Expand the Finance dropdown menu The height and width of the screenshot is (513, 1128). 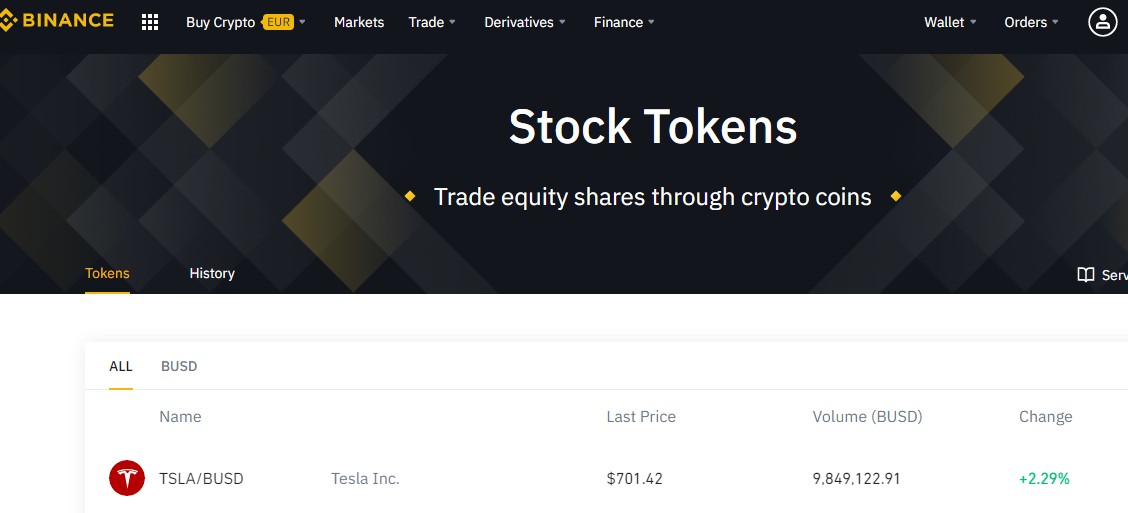click(x=624, y=22)
